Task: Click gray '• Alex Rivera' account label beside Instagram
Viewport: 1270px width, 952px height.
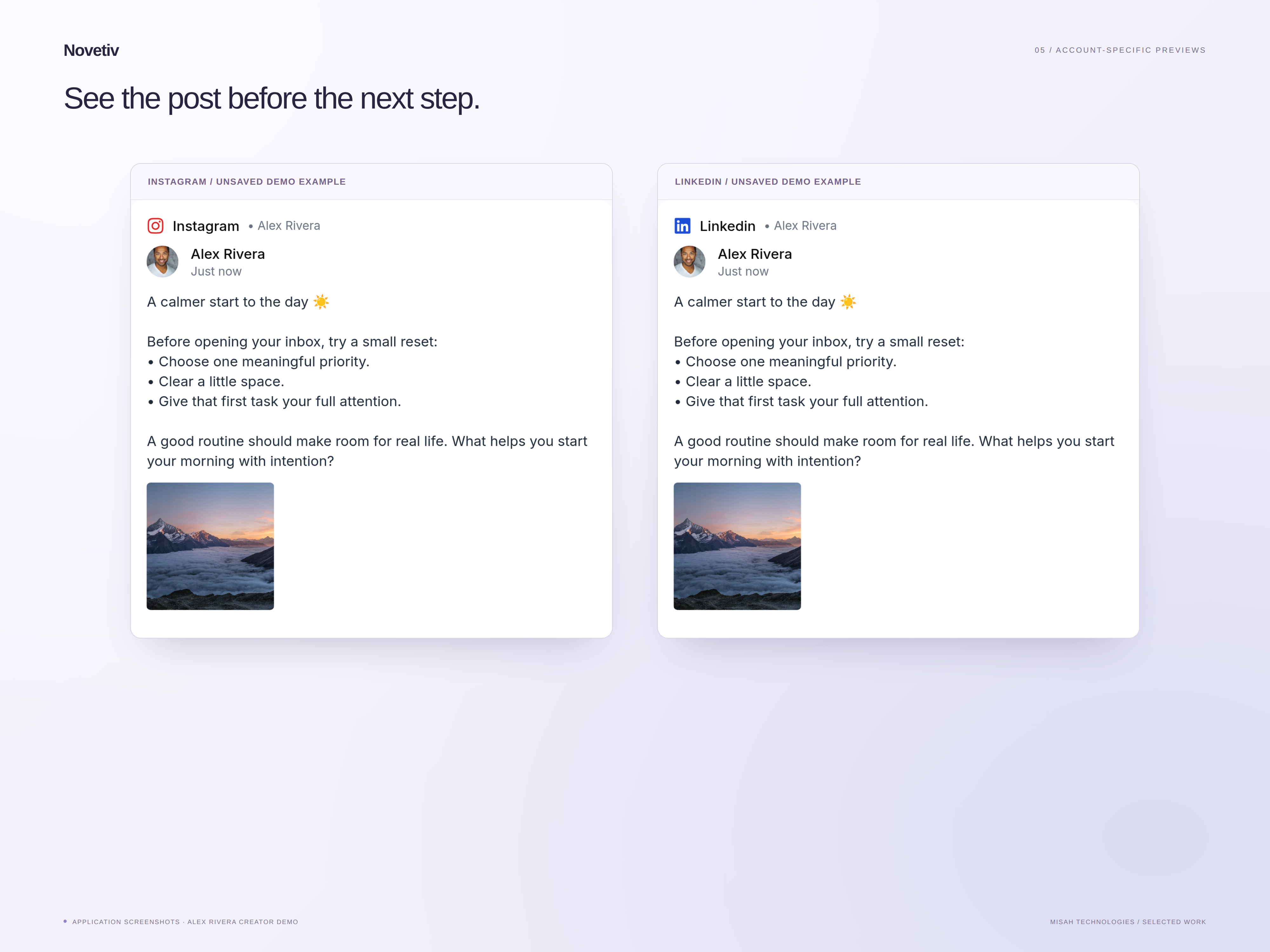Action: (x=284, y=226)
